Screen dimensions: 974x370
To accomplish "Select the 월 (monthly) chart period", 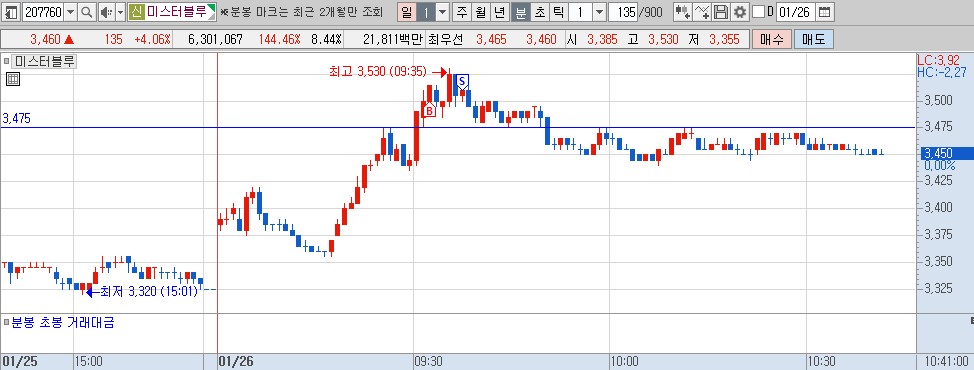I will pyautogui.click(x=481, y=11).
